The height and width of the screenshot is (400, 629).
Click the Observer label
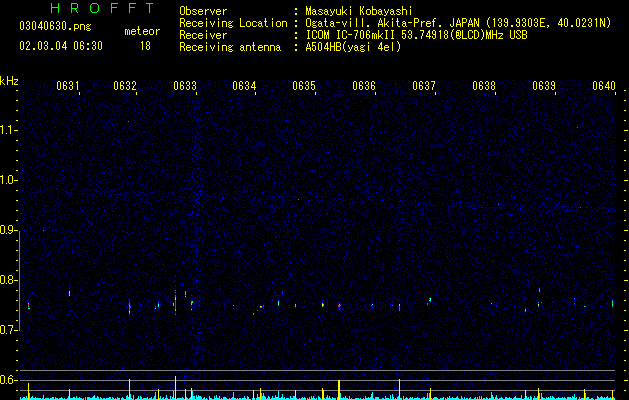point(203,11)
